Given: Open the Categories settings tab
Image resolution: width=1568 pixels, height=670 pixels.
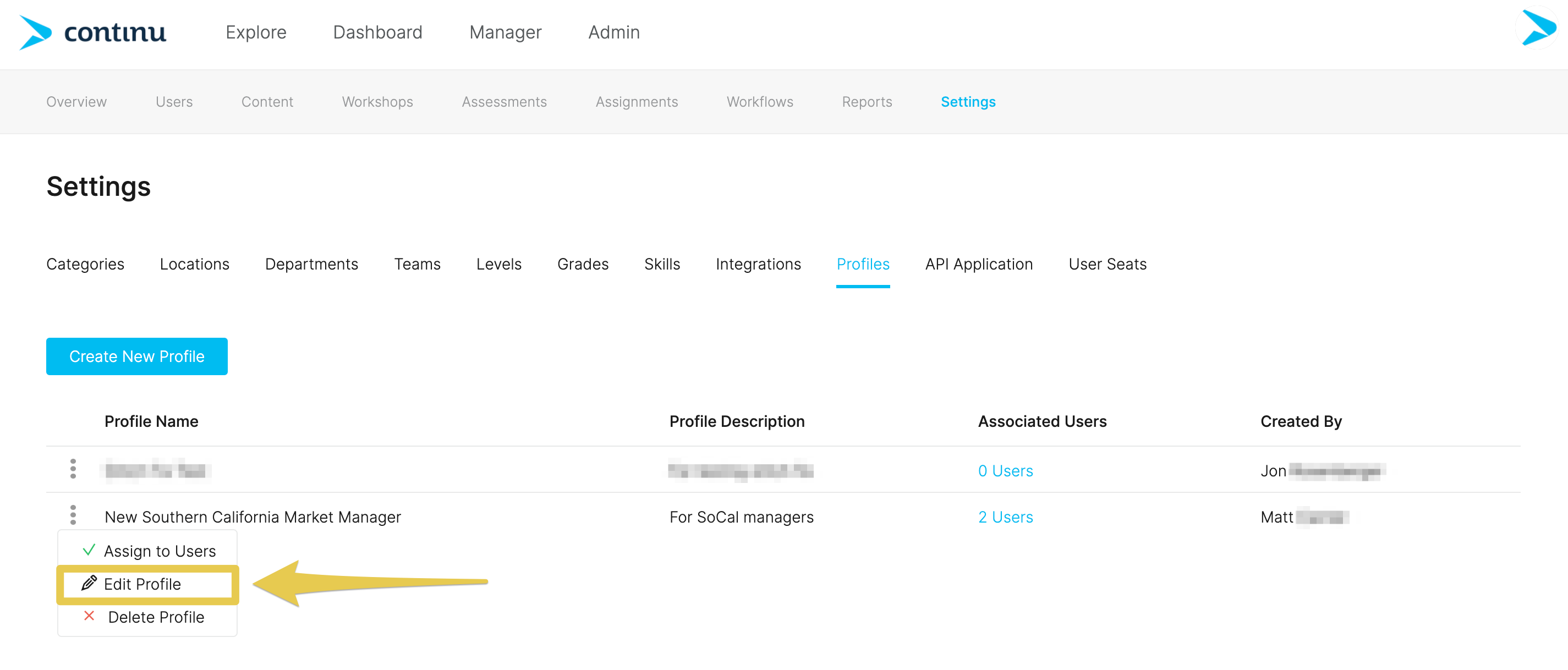Looking at the screenshot, I should 85,264.
